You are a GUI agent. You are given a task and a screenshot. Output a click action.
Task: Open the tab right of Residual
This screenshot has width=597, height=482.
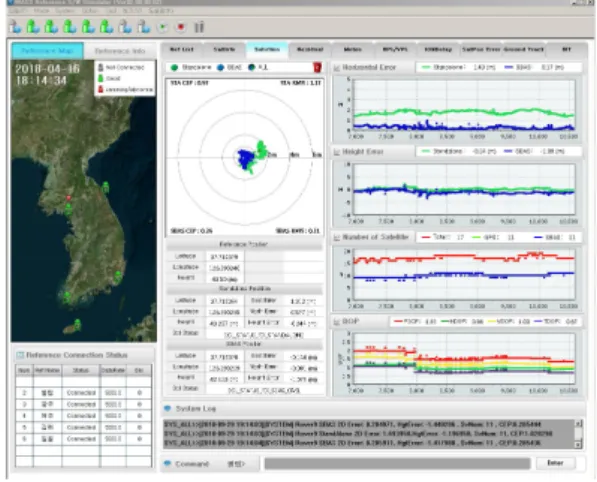tap(352, 49)
